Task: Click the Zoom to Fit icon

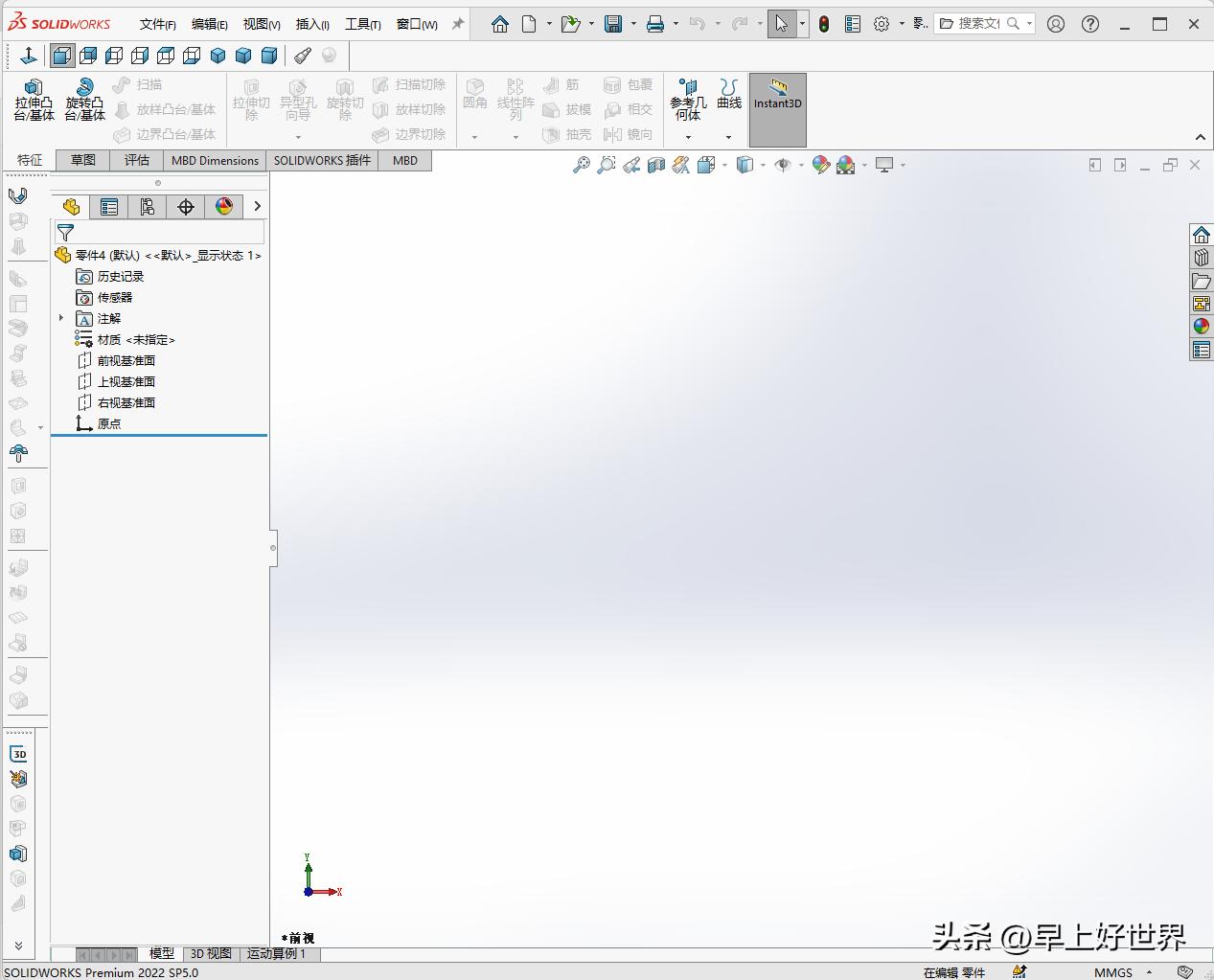Action: (x=581, y=165)
